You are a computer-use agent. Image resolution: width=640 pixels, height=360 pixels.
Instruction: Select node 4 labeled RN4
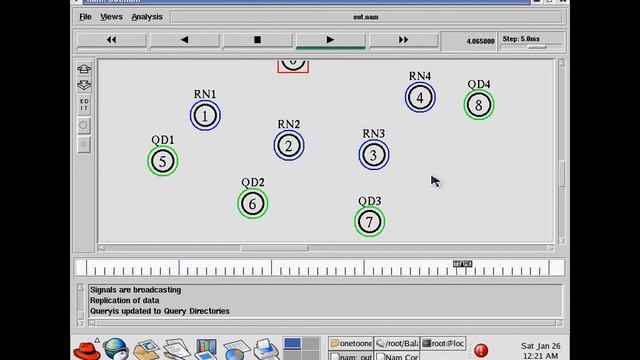coord(420,98)
